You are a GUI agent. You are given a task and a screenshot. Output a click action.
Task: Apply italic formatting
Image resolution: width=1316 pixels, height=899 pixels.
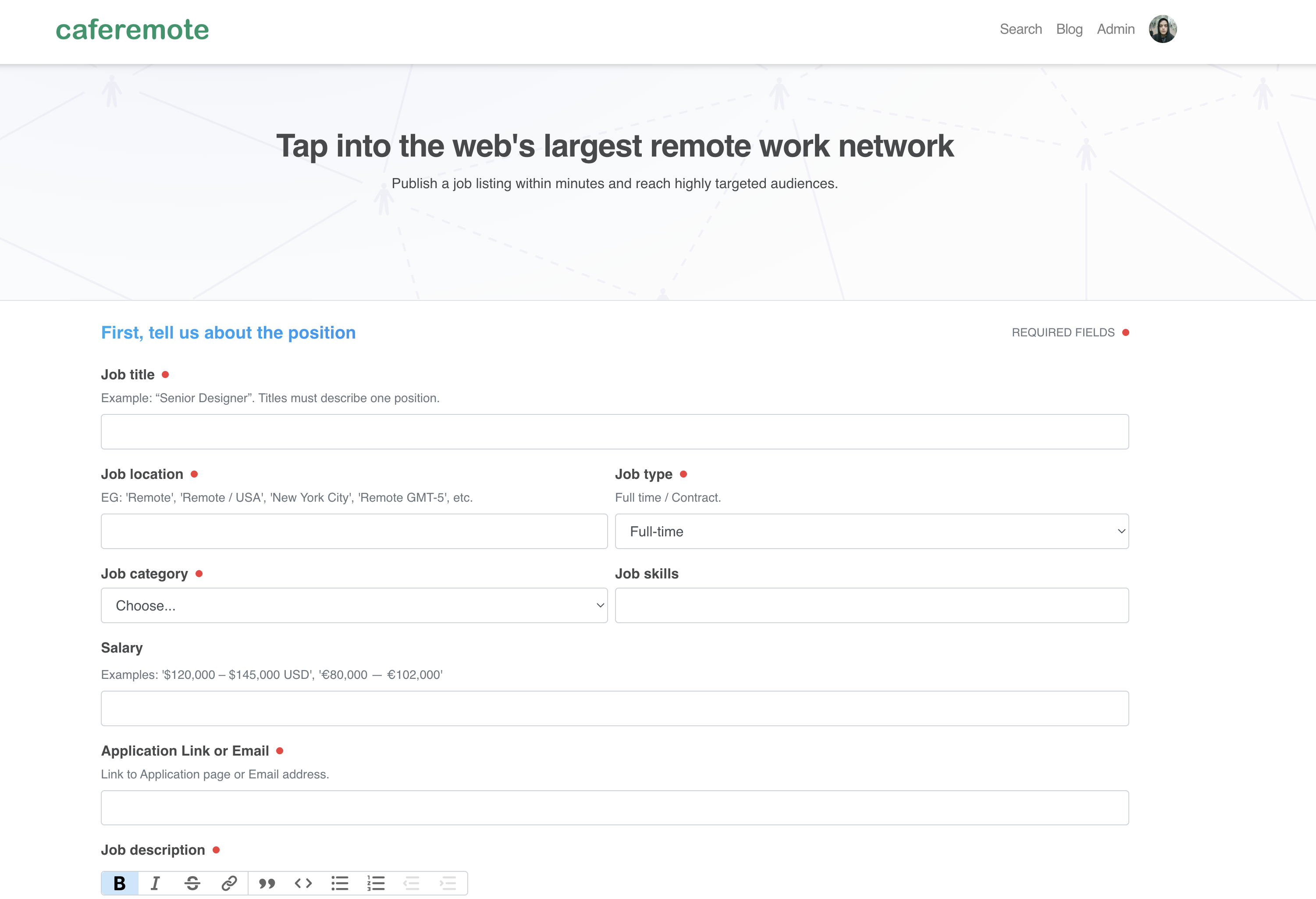[x=156, y=883]
